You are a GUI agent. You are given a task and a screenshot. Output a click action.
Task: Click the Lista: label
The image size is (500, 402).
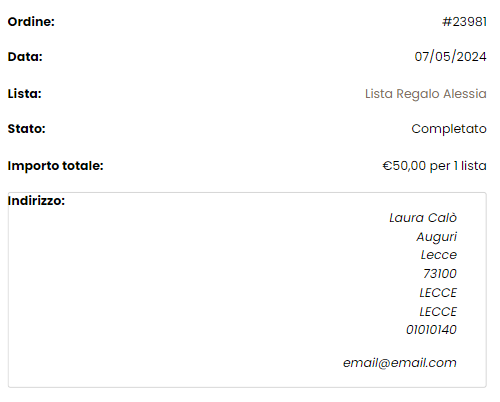click(24, 94)
